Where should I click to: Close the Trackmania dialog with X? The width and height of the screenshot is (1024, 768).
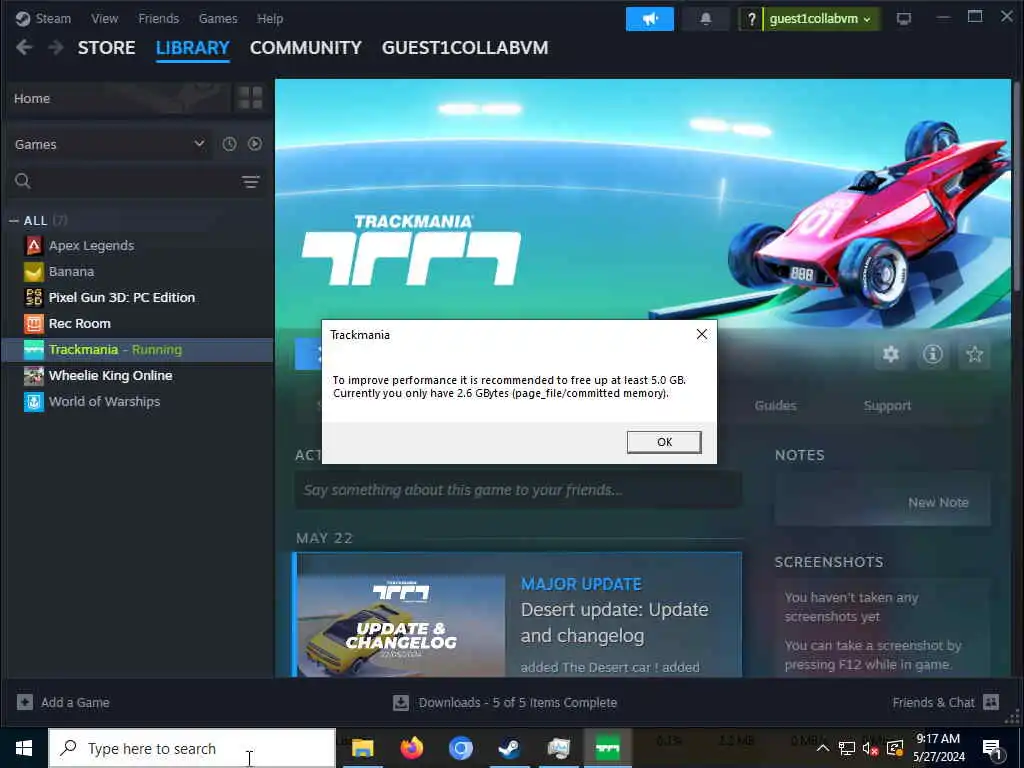click(702, 334)
